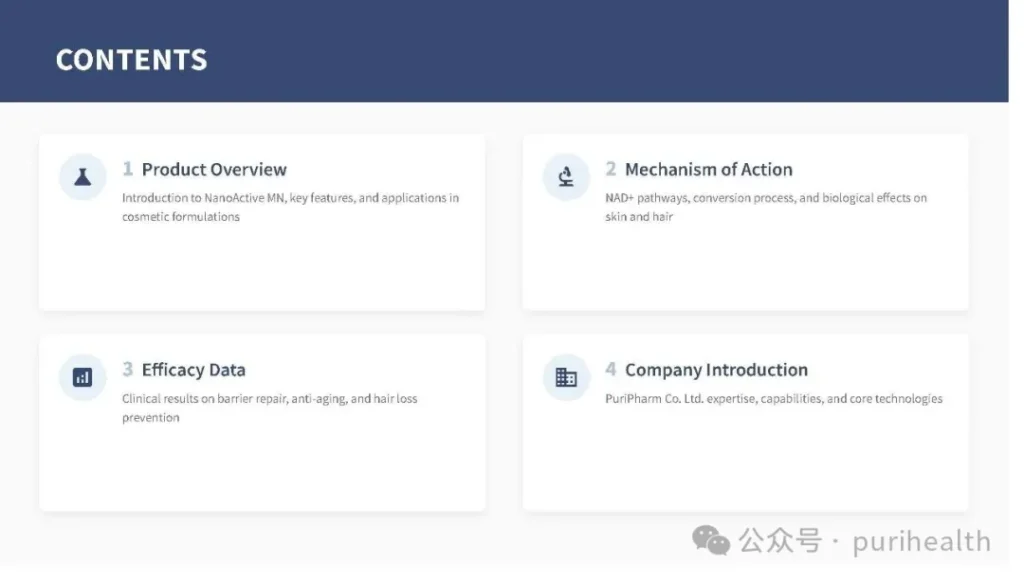Image resolution: width=1024 pixels, height=582 pixels.
Task: Select the Efficacy Data heading
Action: [193, 370]
